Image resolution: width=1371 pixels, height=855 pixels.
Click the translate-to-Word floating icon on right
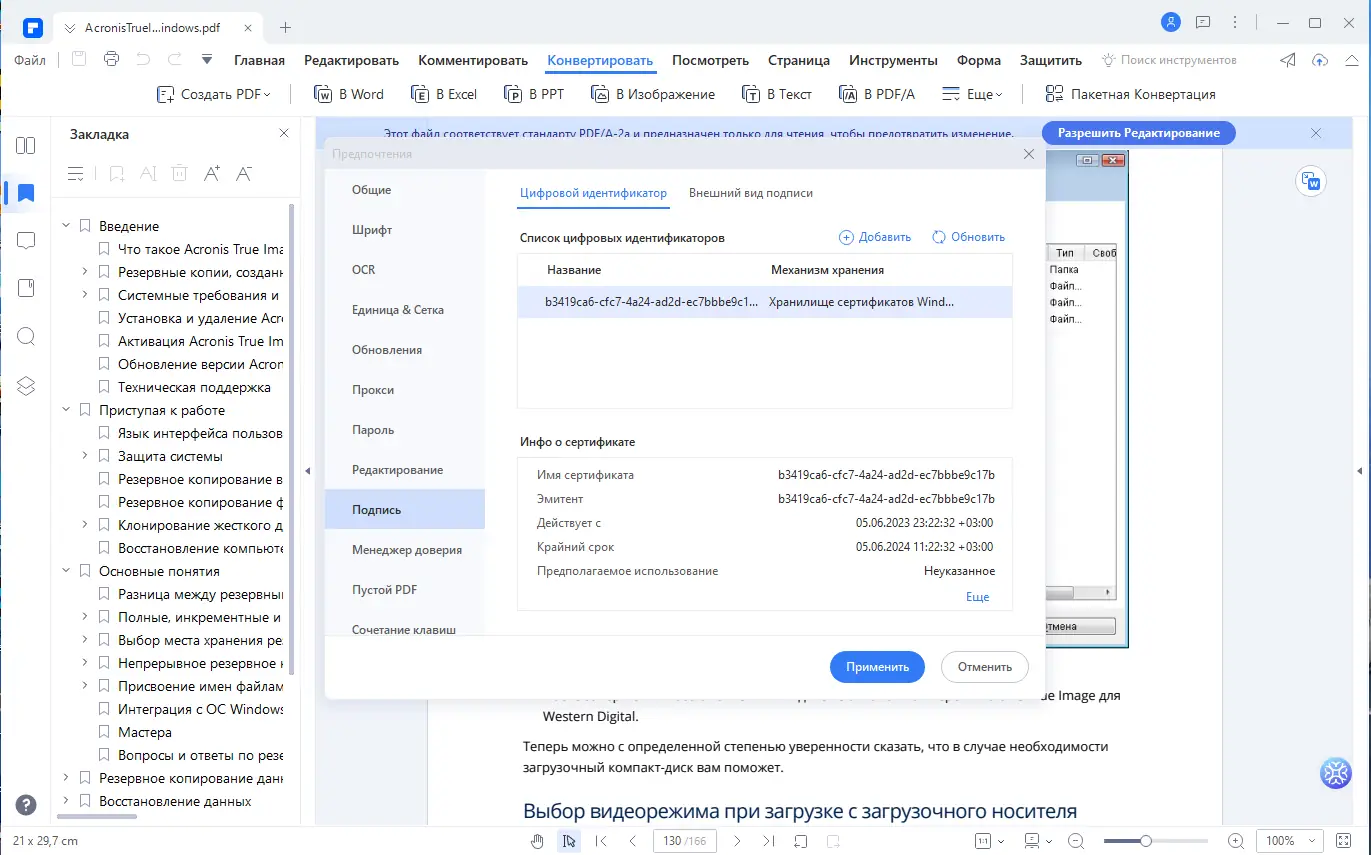1310,181
